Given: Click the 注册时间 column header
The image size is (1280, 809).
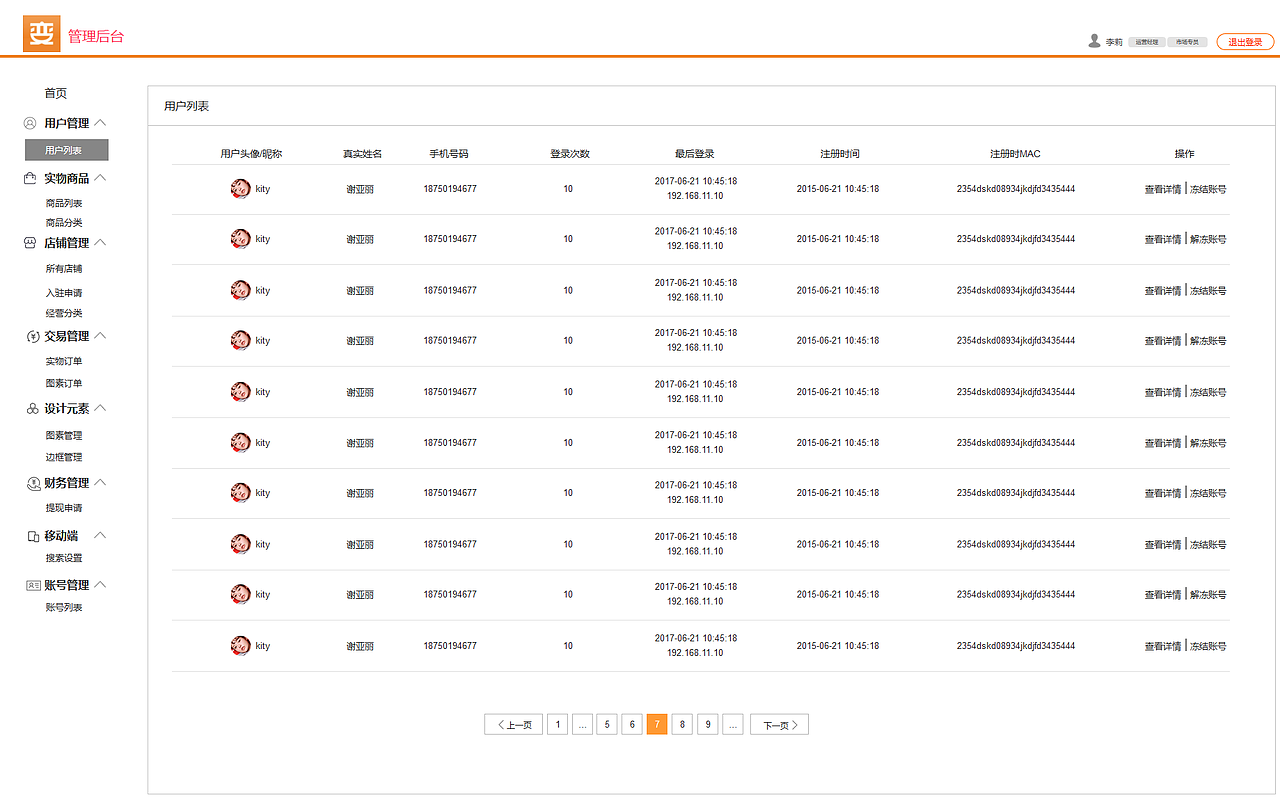Looking at the screenshot, I should [840, 154].
